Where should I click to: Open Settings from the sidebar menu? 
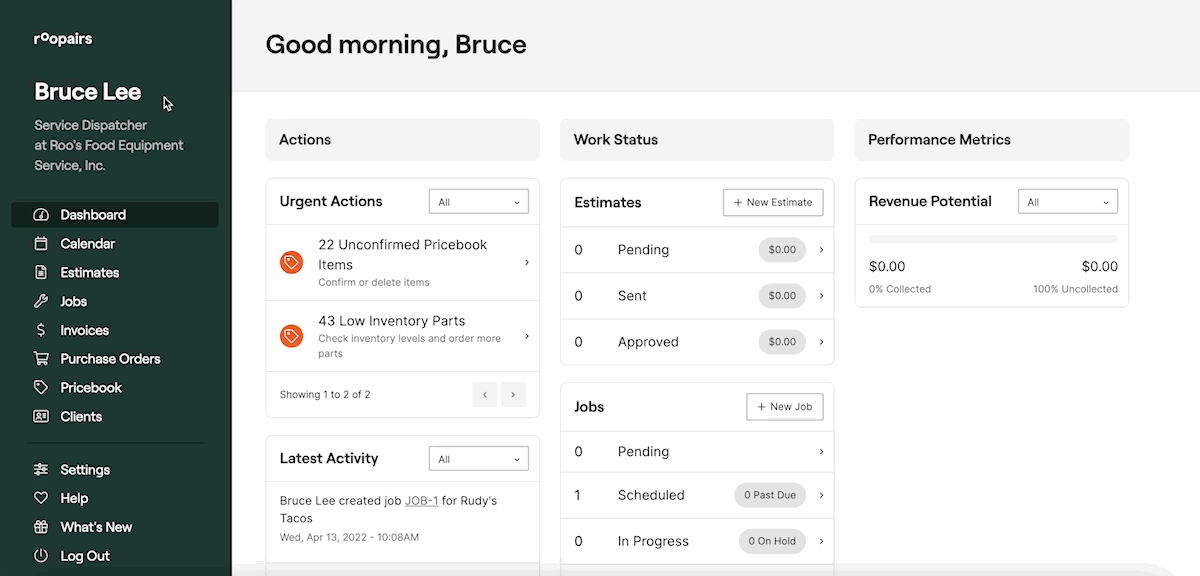[85, 470]
